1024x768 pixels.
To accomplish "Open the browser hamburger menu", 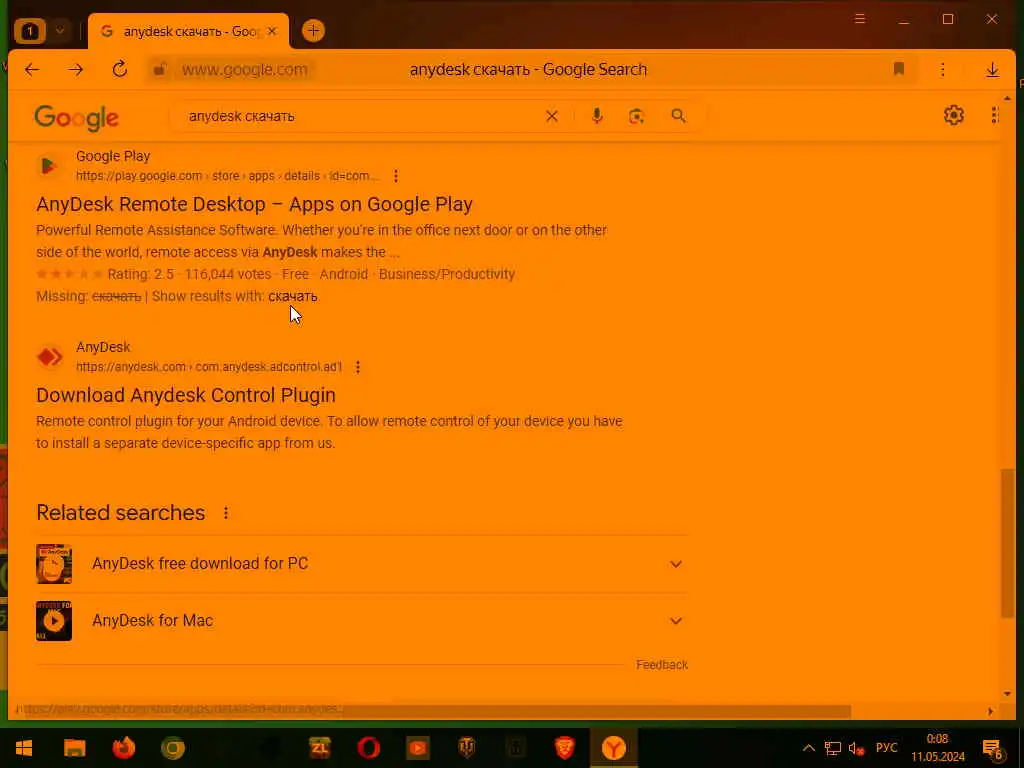I will click(x=860, y=19).
